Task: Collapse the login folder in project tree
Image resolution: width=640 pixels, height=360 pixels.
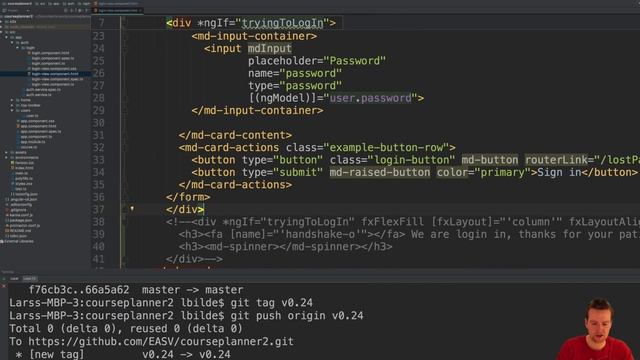Action: click(18, 48)
